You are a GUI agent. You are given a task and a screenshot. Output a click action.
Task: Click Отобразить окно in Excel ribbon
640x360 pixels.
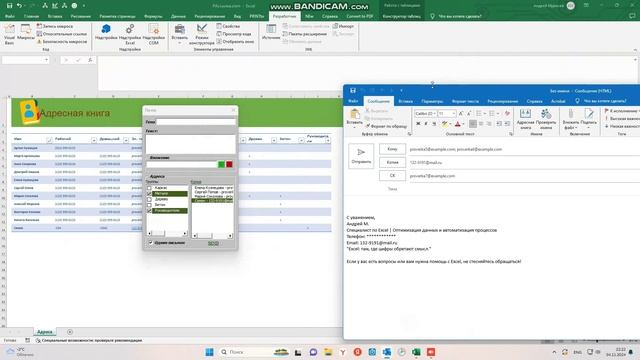pyautogui.click(x=235, y=42)
